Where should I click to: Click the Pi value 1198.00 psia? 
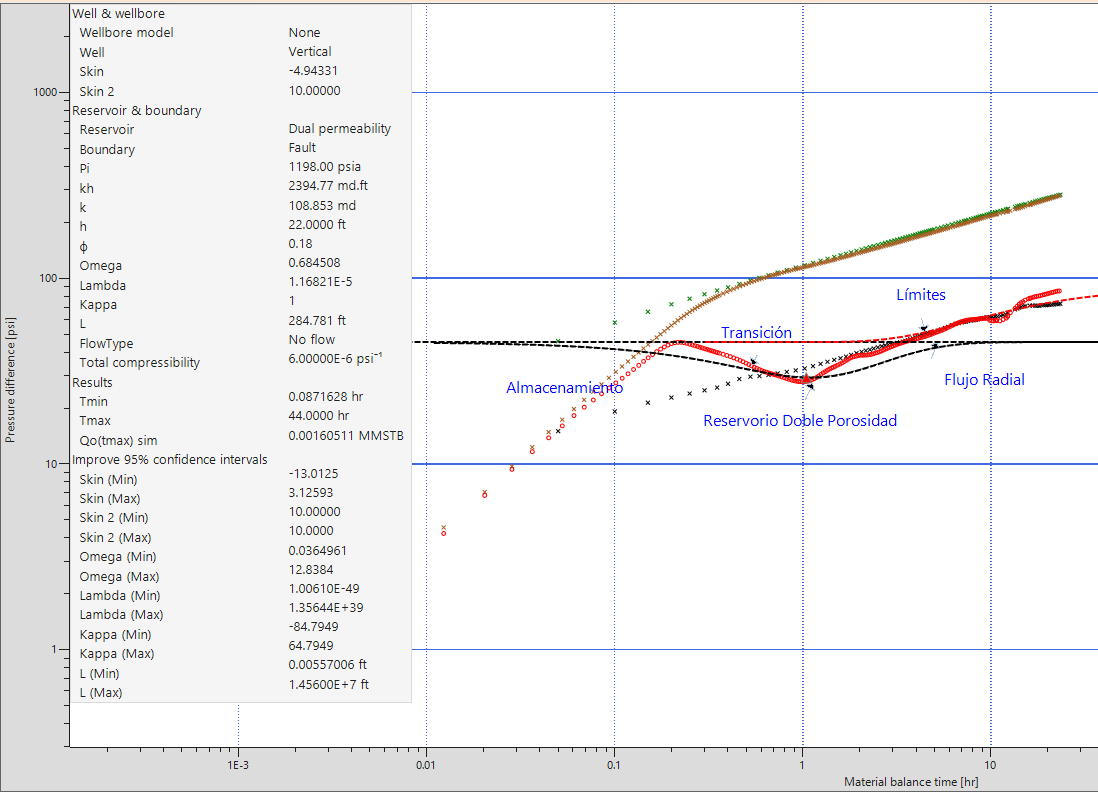click(x=325, y=167)
